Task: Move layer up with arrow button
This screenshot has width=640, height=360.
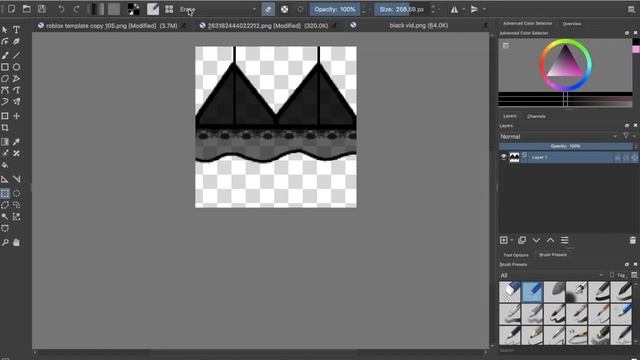Action: tap(551, 240)
